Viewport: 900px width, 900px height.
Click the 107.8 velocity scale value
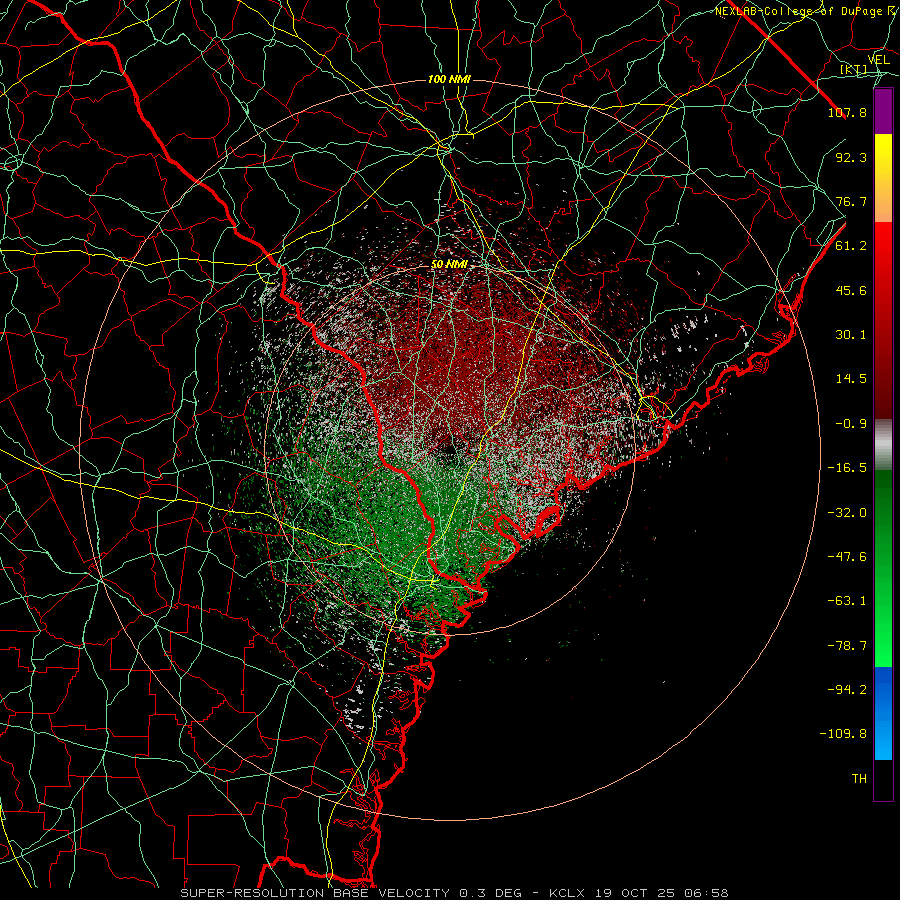click(847, 112)
